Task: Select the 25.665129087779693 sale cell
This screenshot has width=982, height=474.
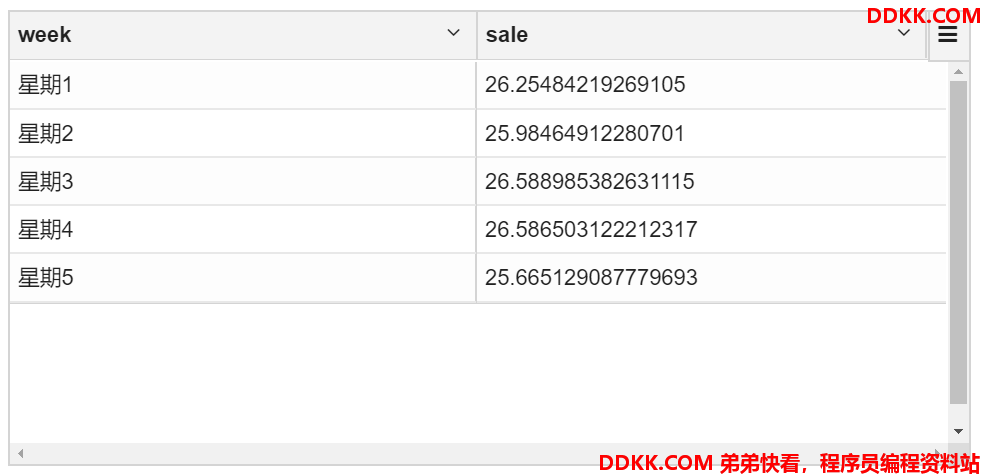Action: coord(711,278)
